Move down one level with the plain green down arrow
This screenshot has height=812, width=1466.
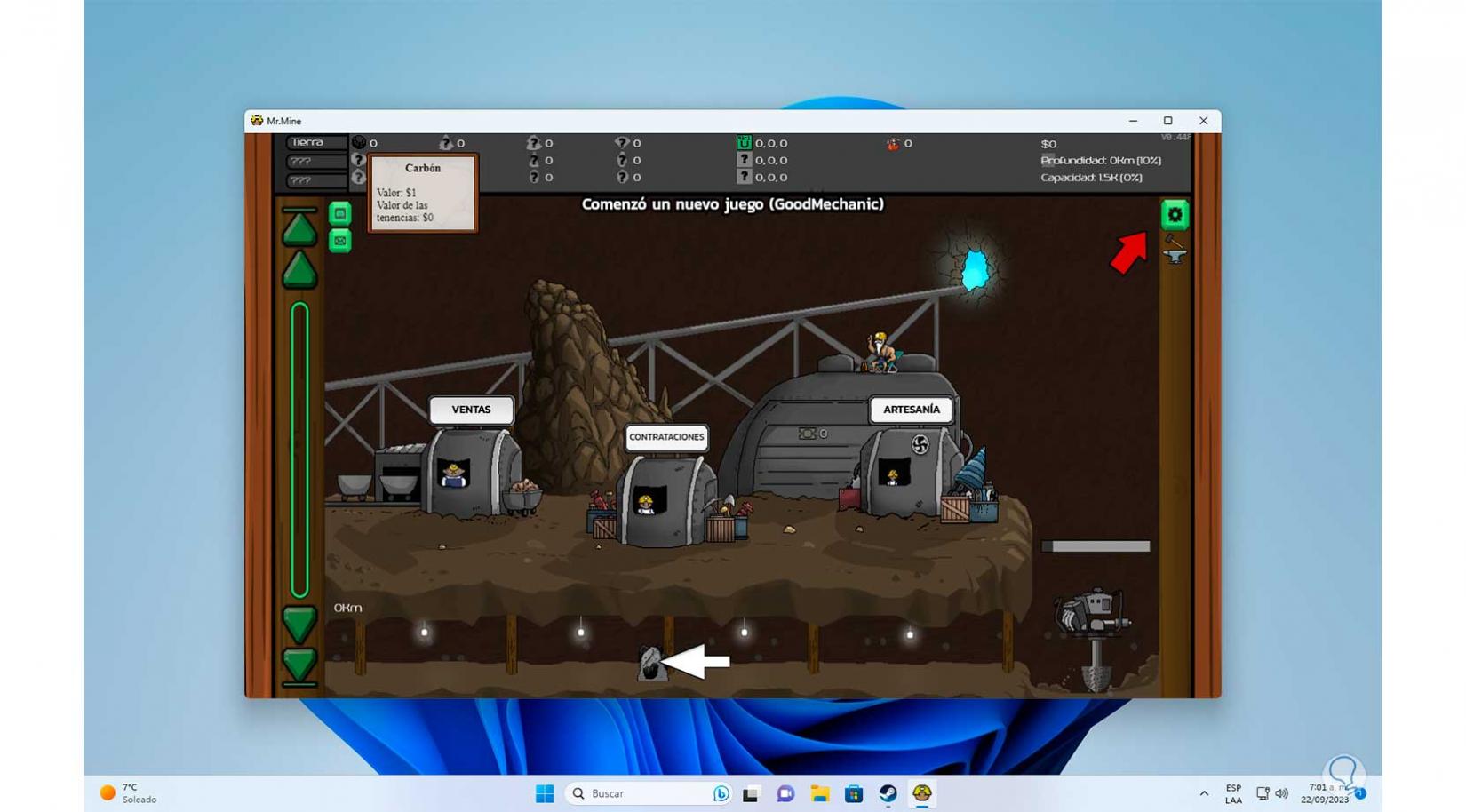[x=299, y=624]
